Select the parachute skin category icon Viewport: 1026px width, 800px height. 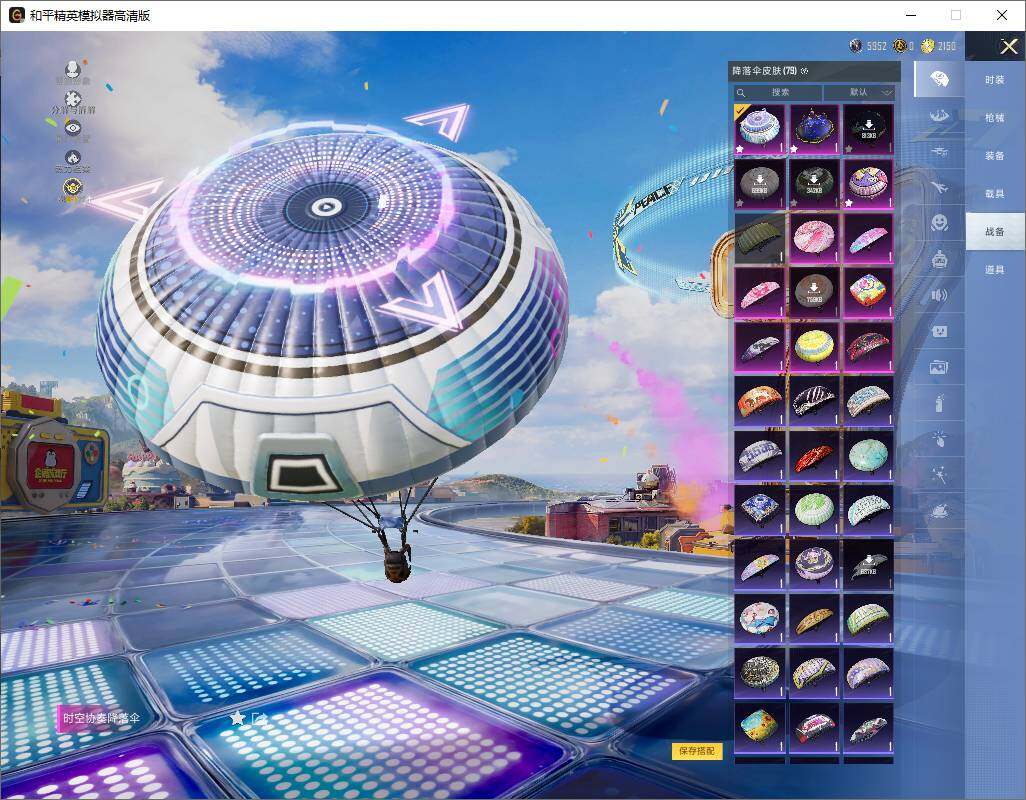tap(939, 79)
